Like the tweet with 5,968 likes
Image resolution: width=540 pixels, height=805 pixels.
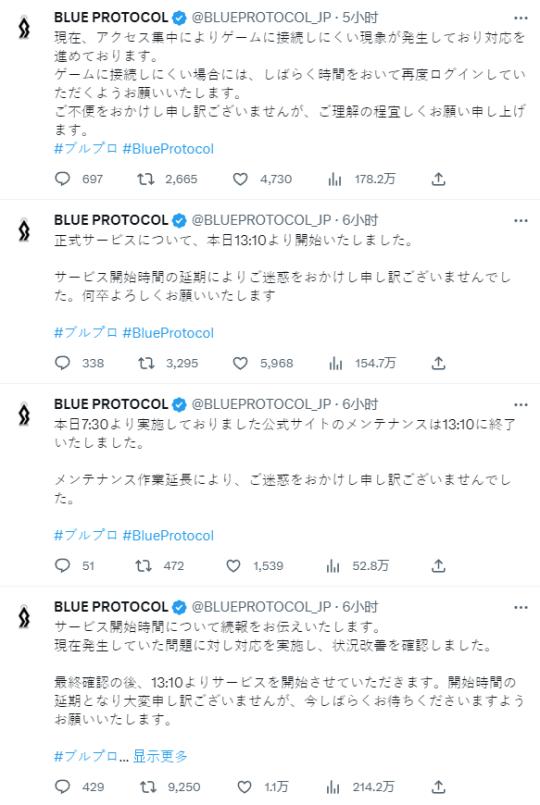[x=240, y=363]
